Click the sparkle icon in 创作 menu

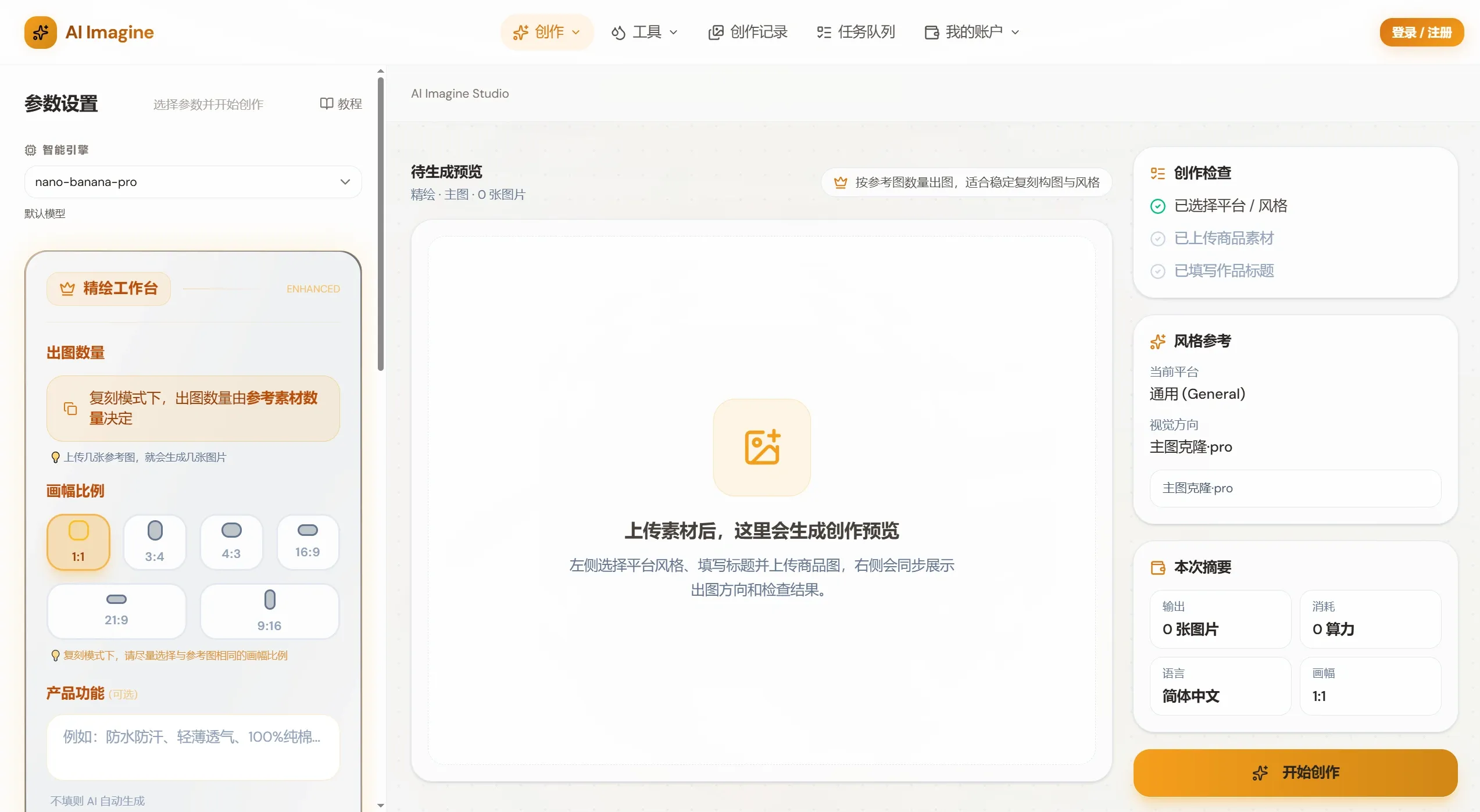[x=520, y=33]
